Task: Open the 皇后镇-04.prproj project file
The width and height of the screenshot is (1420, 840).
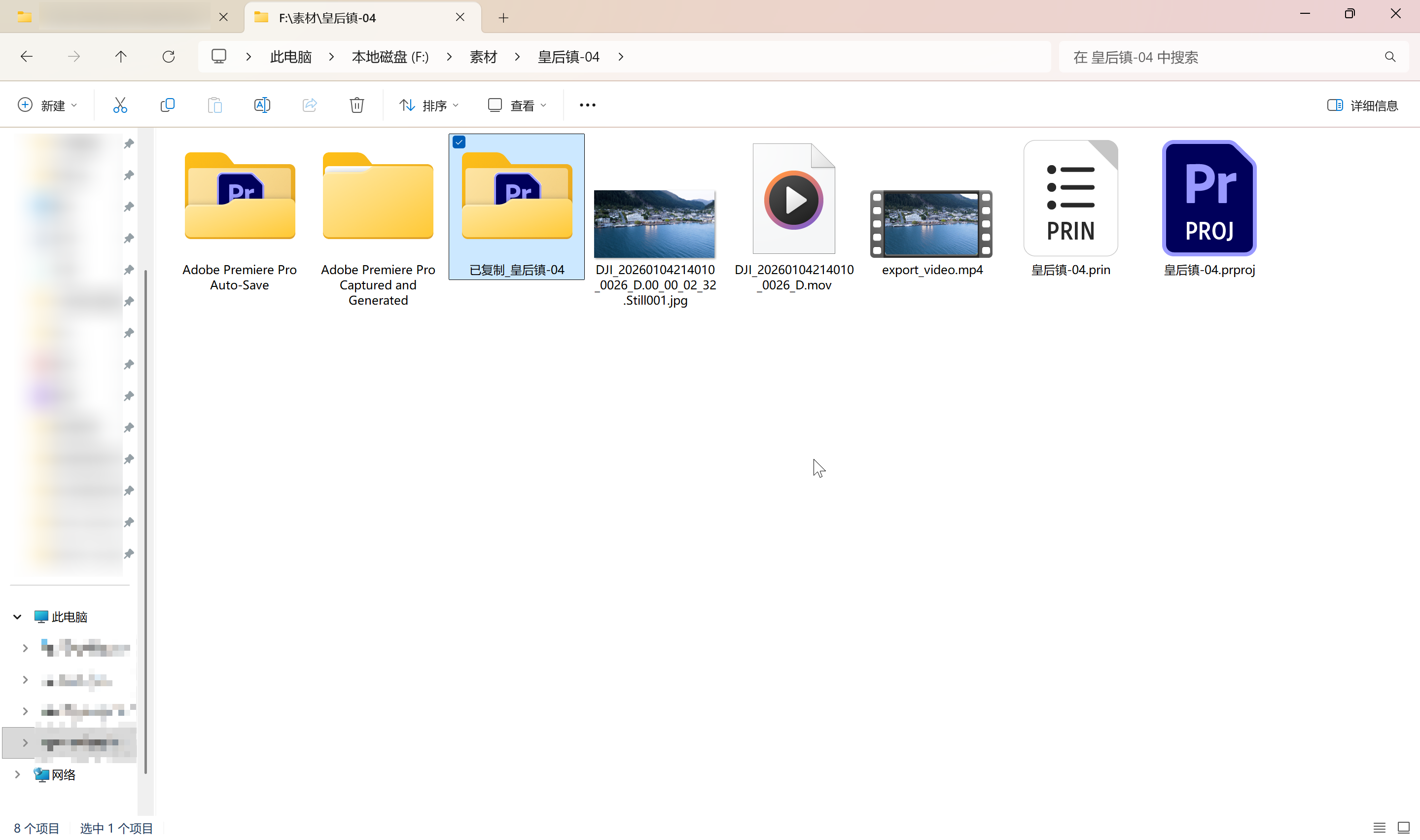Action: coord(1209,199)
